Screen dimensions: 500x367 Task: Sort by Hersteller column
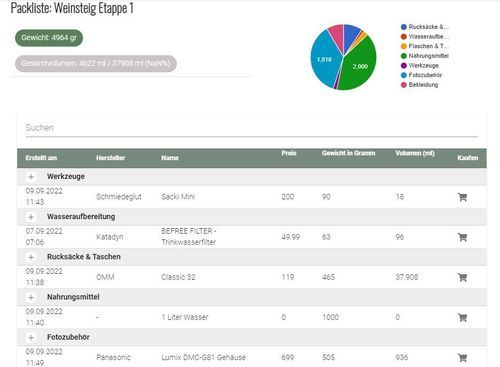pyautogui.click(x=110, y=158)
